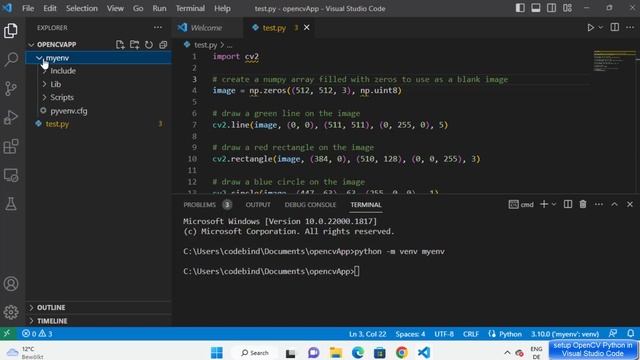
Task: Kill terminal with trash icon
Action: click(x=583, y=204)
